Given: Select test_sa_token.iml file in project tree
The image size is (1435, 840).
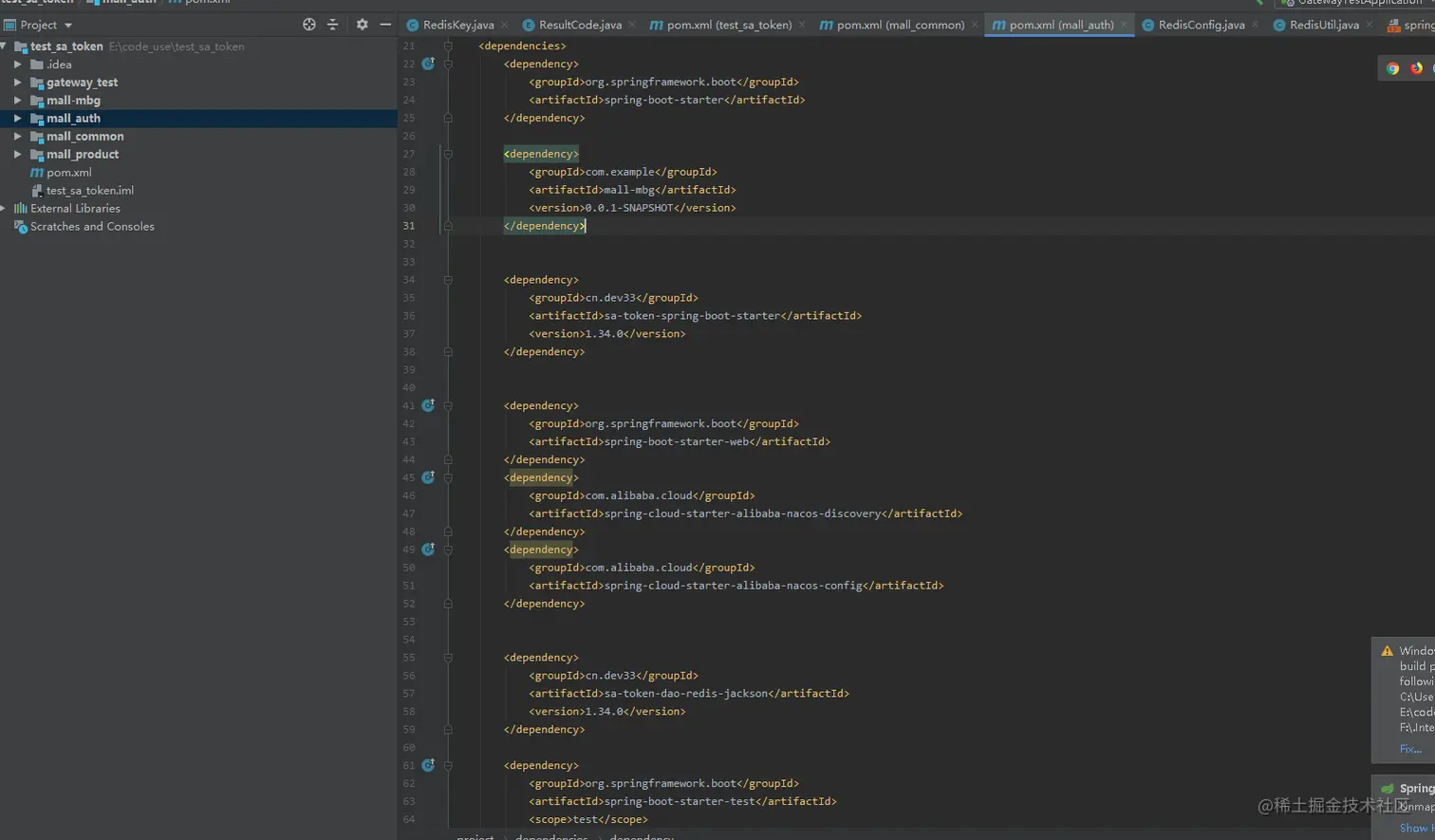Looking at the screenshot, I should tap(89, 191).
